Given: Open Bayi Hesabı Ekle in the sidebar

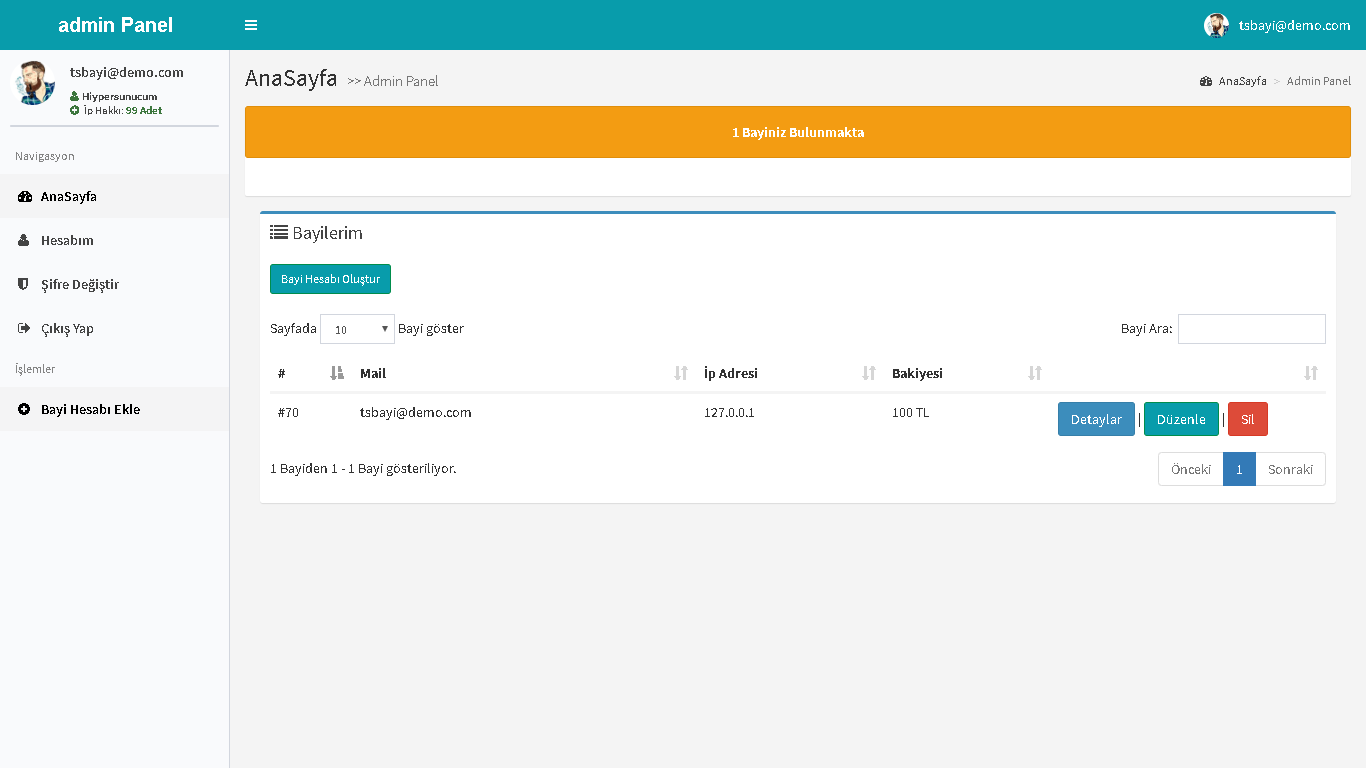Looking at the screenshot, I should pyautogui.click(x=114, y=410).
